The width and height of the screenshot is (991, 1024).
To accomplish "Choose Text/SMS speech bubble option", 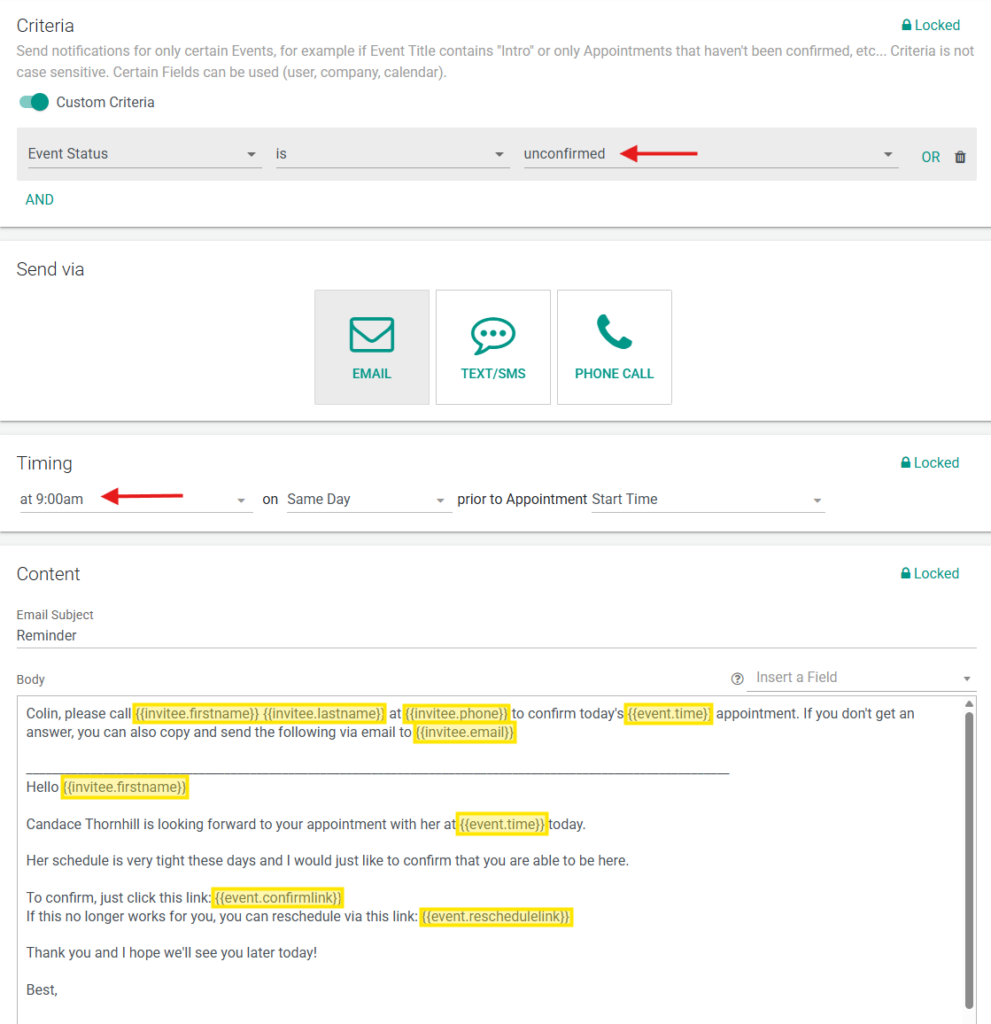I will pyautogui.click(x=493, y=347).
